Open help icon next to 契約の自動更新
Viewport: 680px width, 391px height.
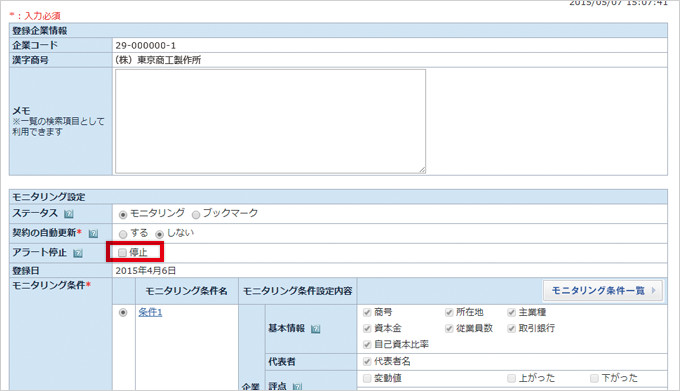click(93, 234)
